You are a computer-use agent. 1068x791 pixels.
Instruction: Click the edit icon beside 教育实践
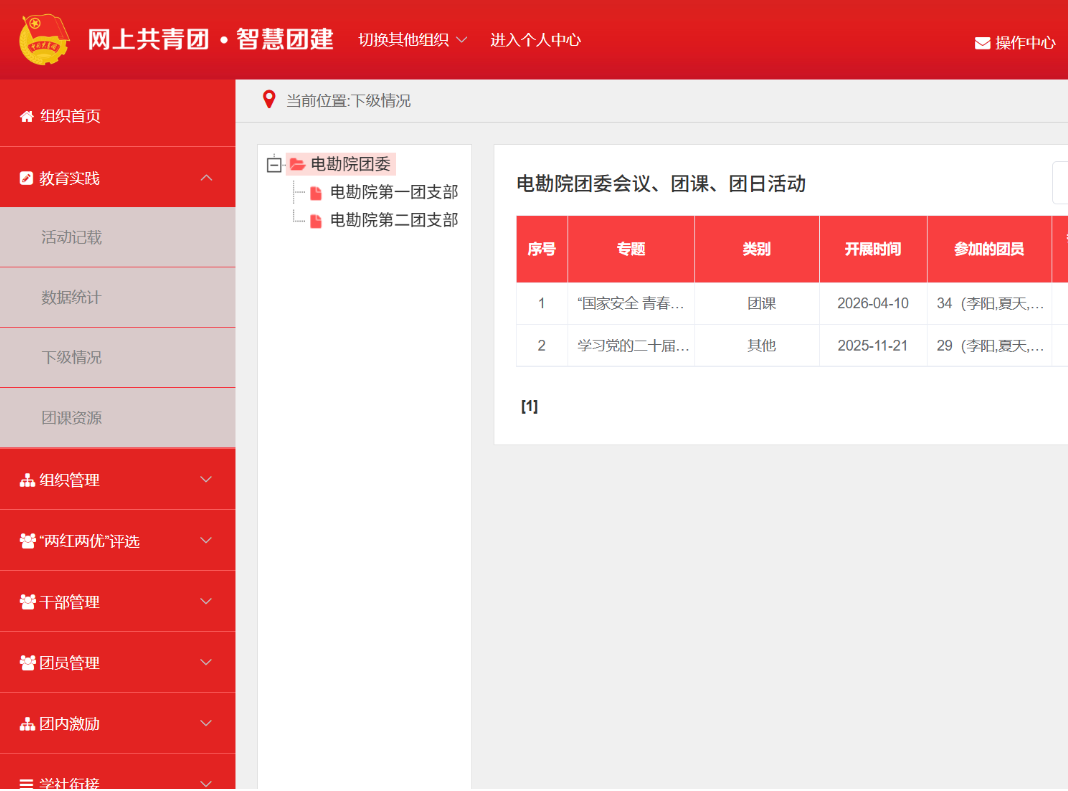click(27, 178)
